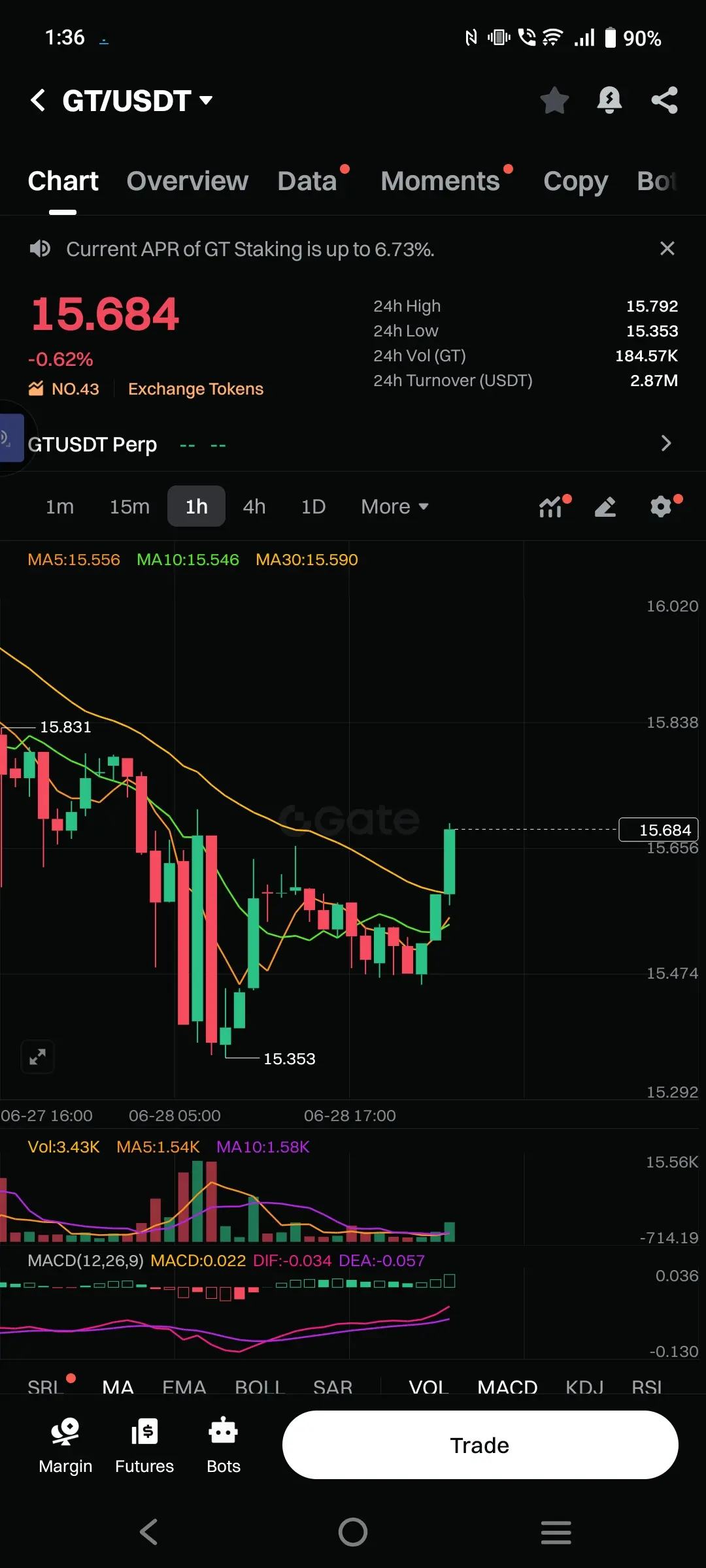Image resolution: width=706 pixels, height=1568 pixels.
Task: Switch to the Chart tab
Action: coord(63,180)
